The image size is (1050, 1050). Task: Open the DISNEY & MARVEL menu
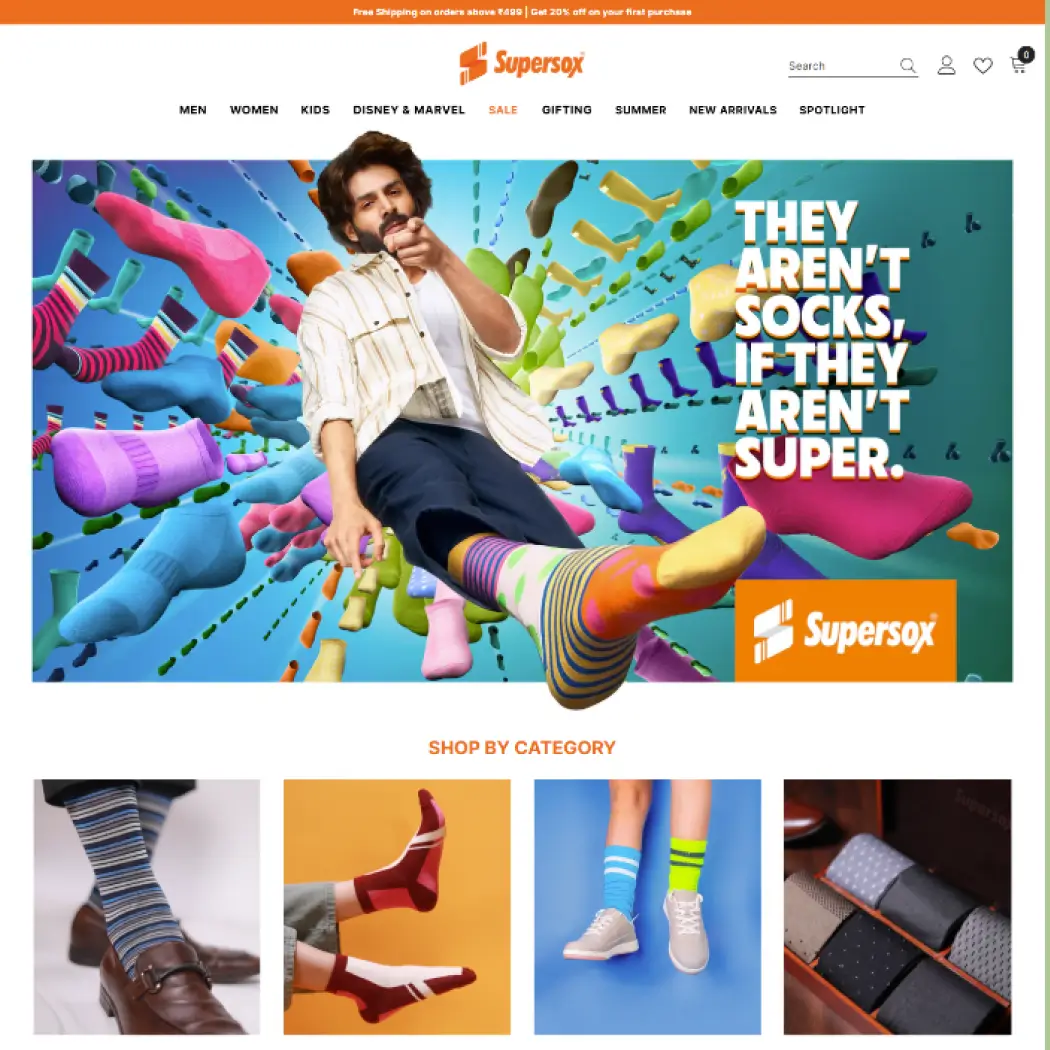(x=408, y=110)
